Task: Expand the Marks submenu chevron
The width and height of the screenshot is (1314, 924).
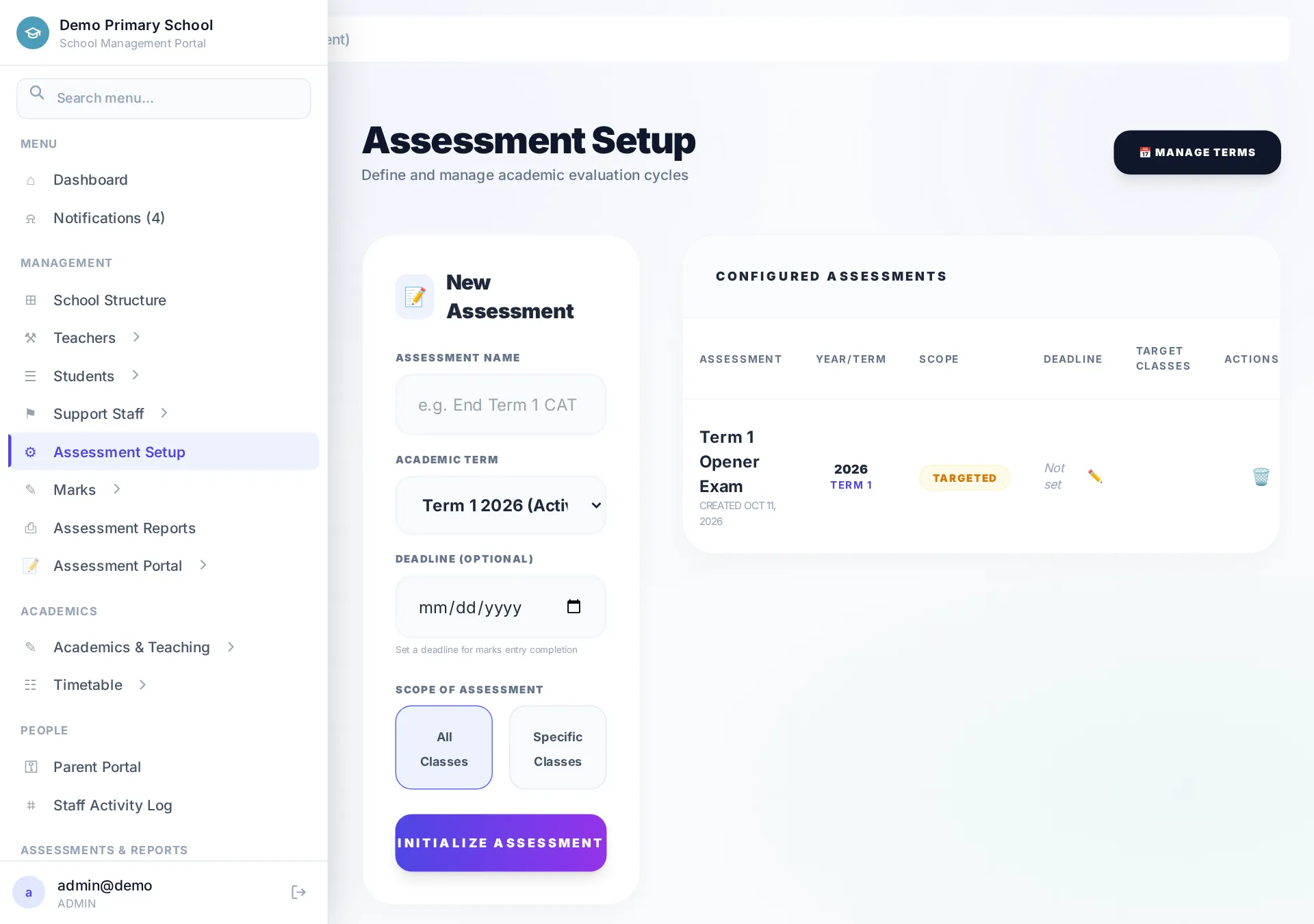Action: [117, 489]
